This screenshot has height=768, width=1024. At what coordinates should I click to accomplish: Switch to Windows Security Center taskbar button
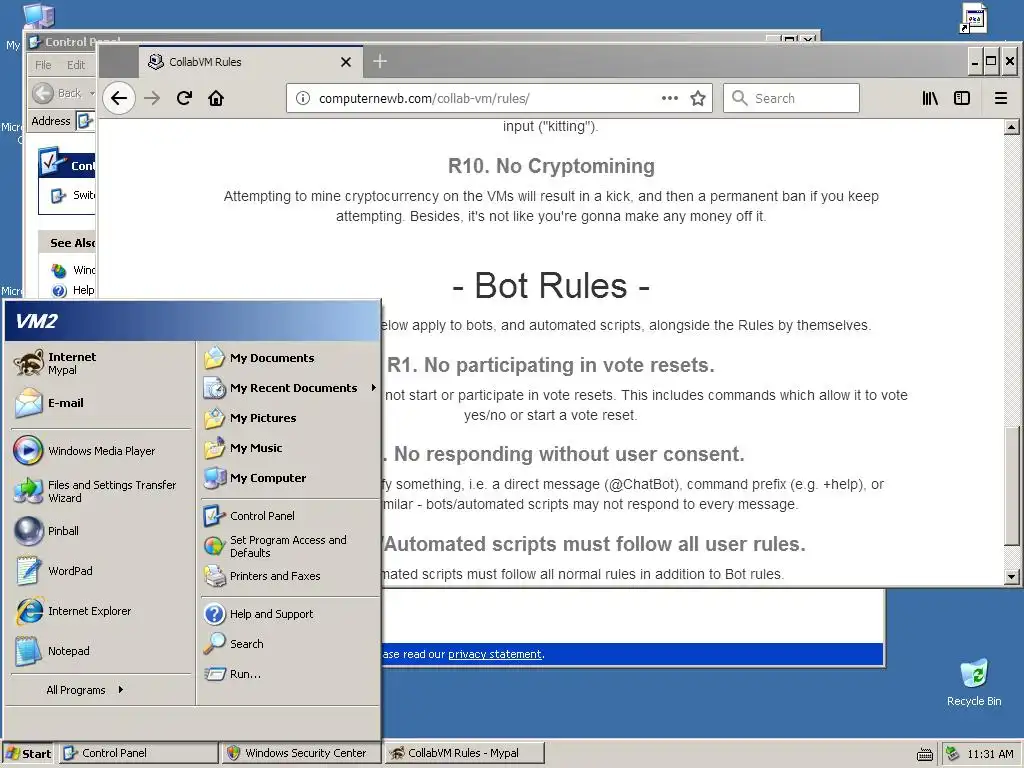pos(300,753)
